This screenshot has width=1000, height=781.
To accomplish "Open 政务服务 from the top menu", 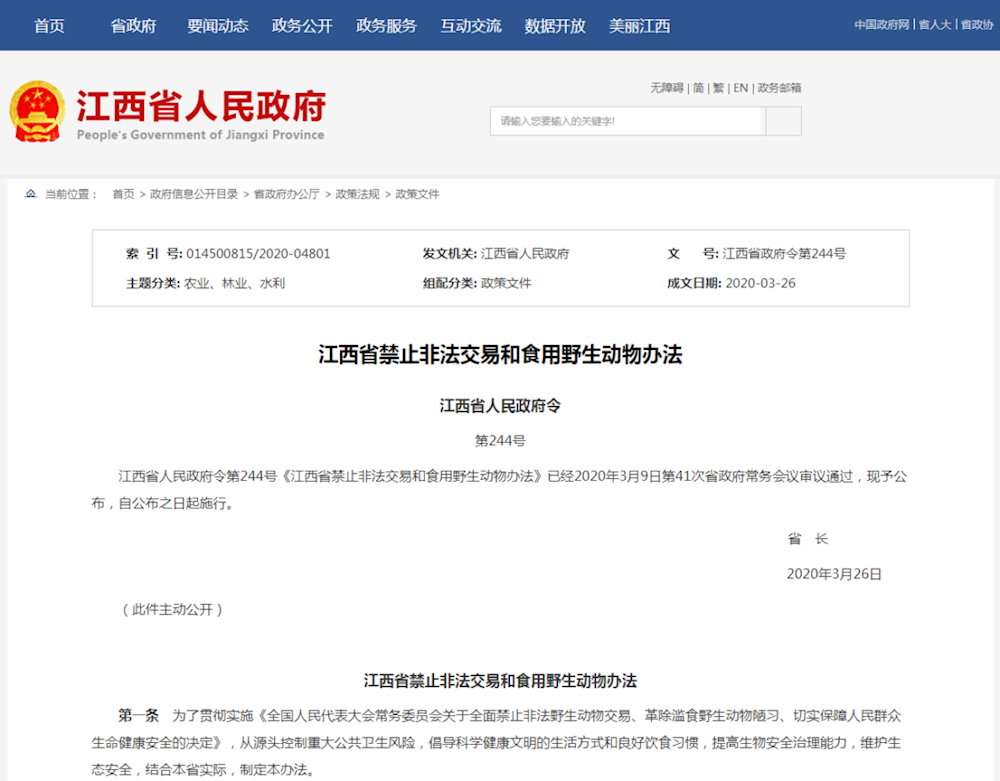I will pyautogui.click(x=386, y=26).
